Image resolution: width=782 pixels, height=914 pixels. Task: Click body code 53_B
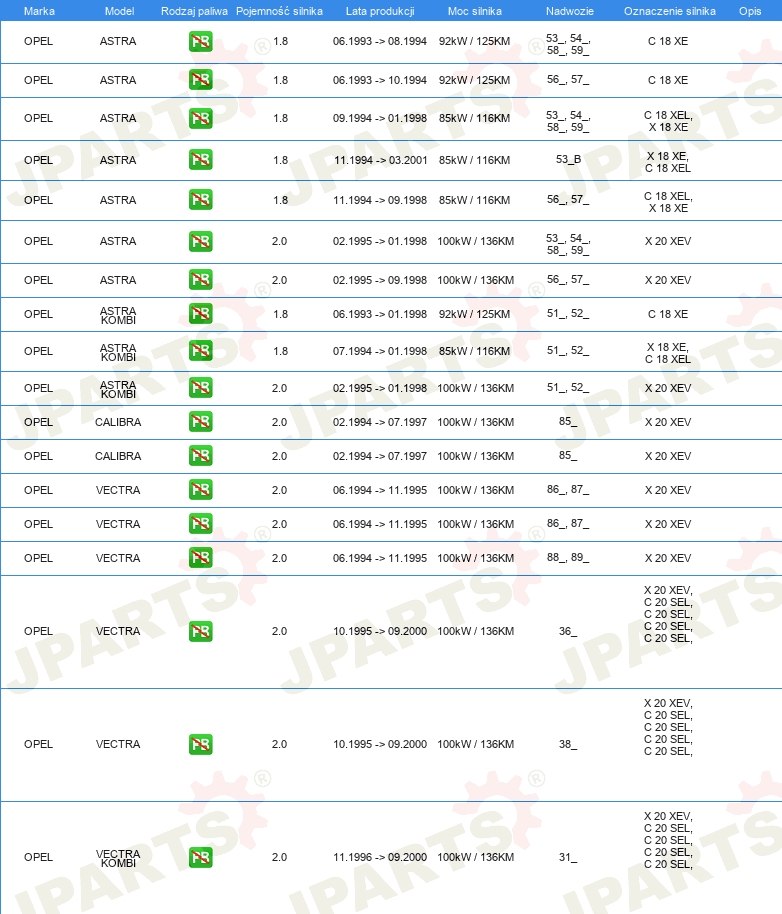(568, 159)
